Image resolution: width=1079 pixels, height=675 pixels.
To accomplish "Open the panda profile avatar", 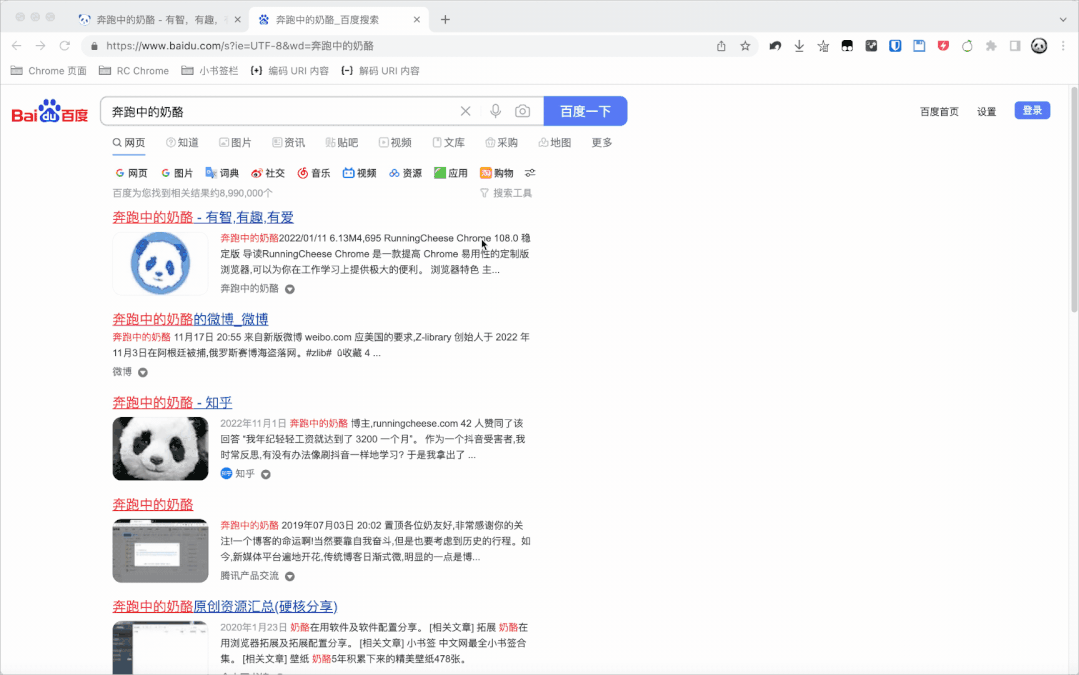I will click(1039, 46).
